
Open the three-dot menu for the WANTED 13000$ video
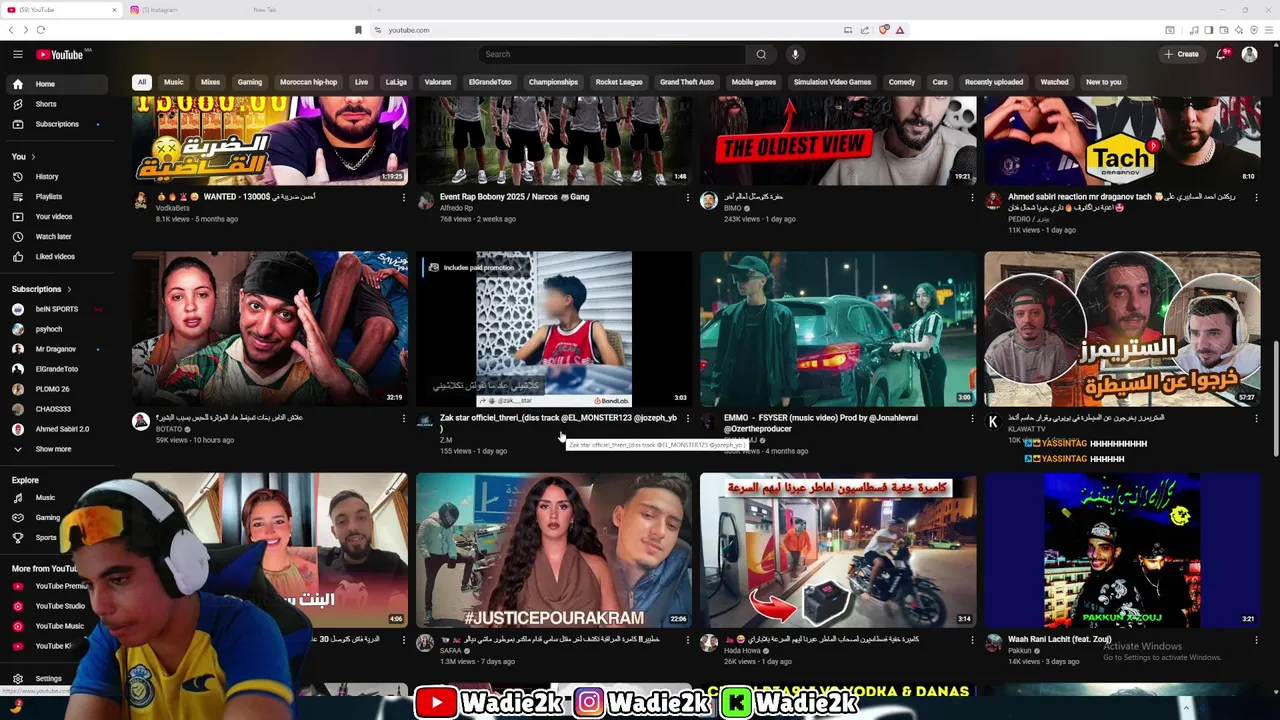(x=404, y=198)
